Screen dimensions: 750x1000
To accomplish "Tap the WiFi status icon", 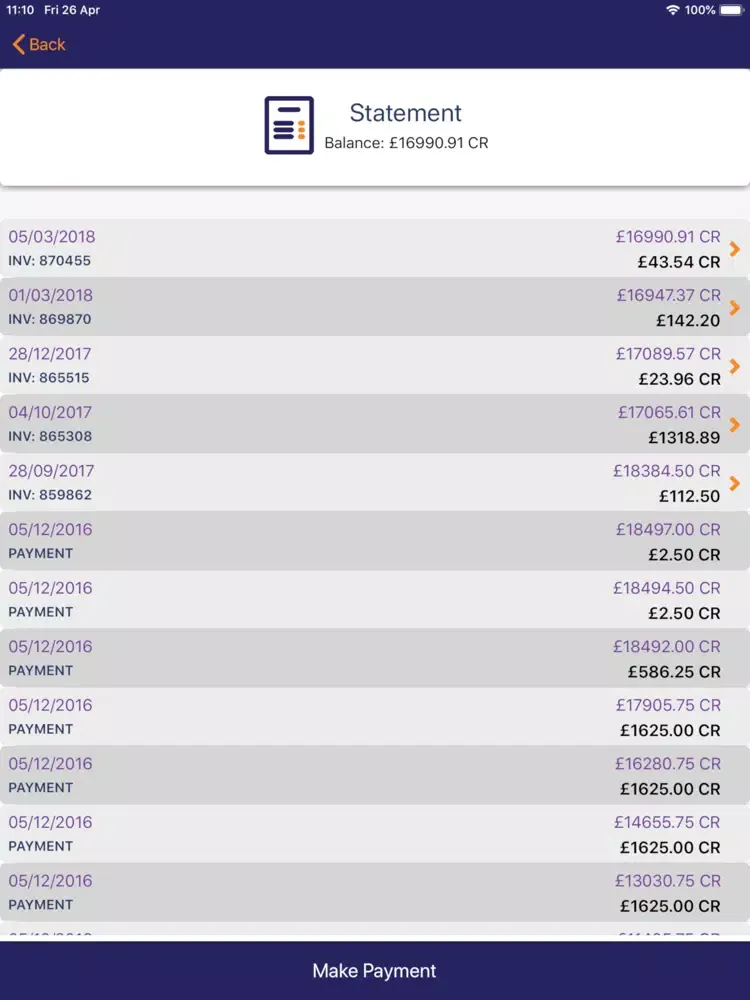I will point(672,10).
